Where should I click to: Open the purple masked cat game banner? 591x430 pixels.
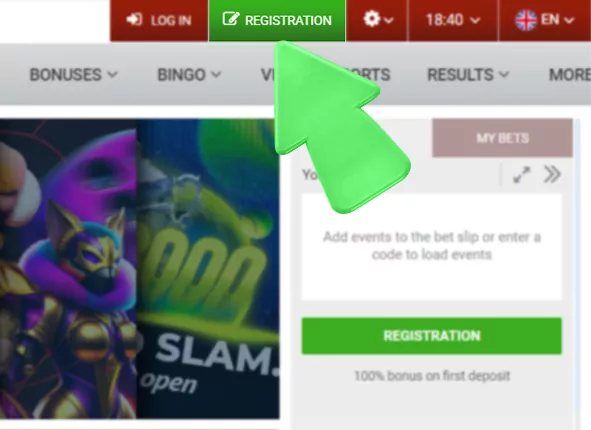click(68, 268)
